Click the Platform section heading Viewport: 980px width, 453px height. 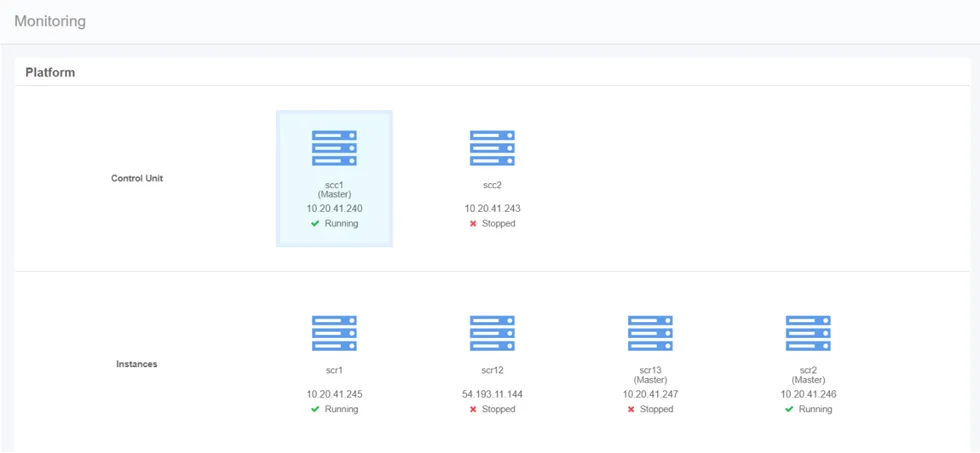pos(50,72)
